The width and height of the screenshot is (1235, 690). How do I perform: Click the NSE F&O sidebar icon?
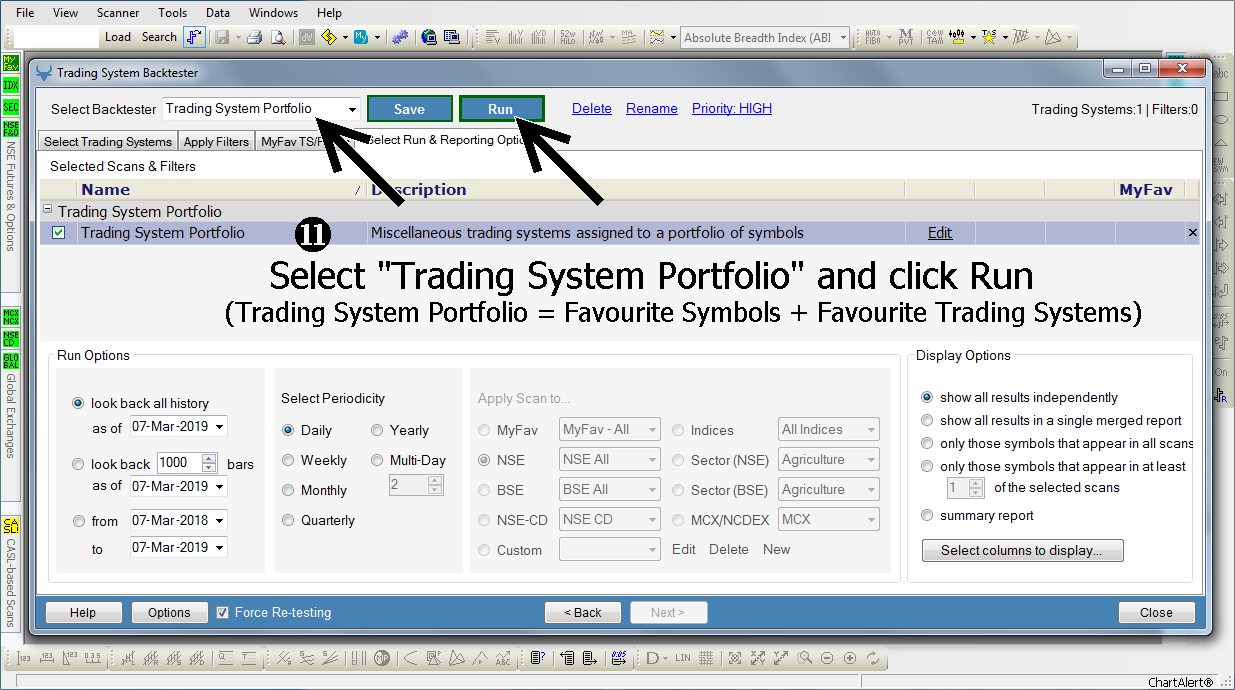click(11, 129)
